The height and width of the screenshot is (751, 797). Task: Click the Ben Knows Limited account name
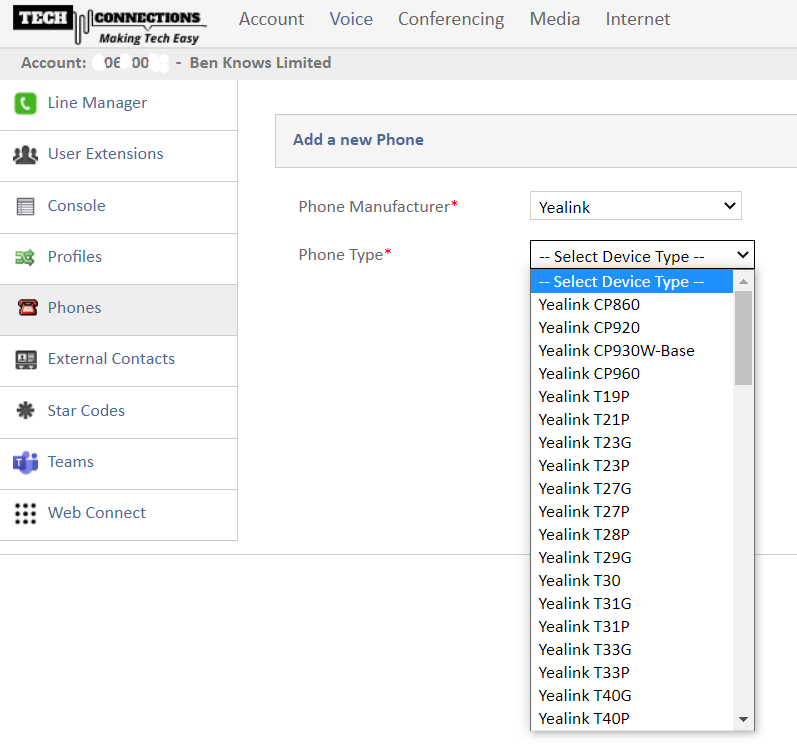[x=260, y=62]
